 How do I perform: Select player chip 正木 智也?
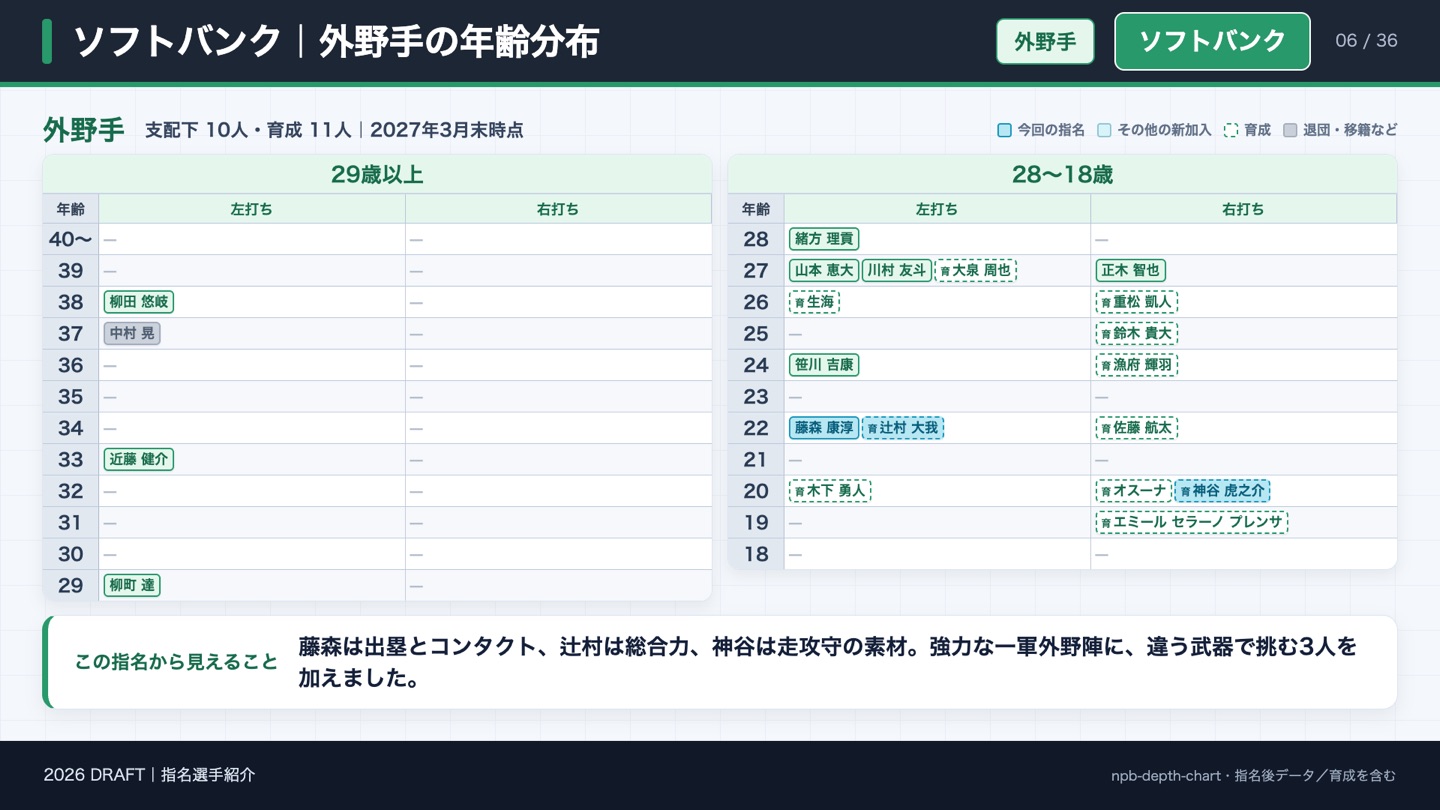pos(1130,271)
